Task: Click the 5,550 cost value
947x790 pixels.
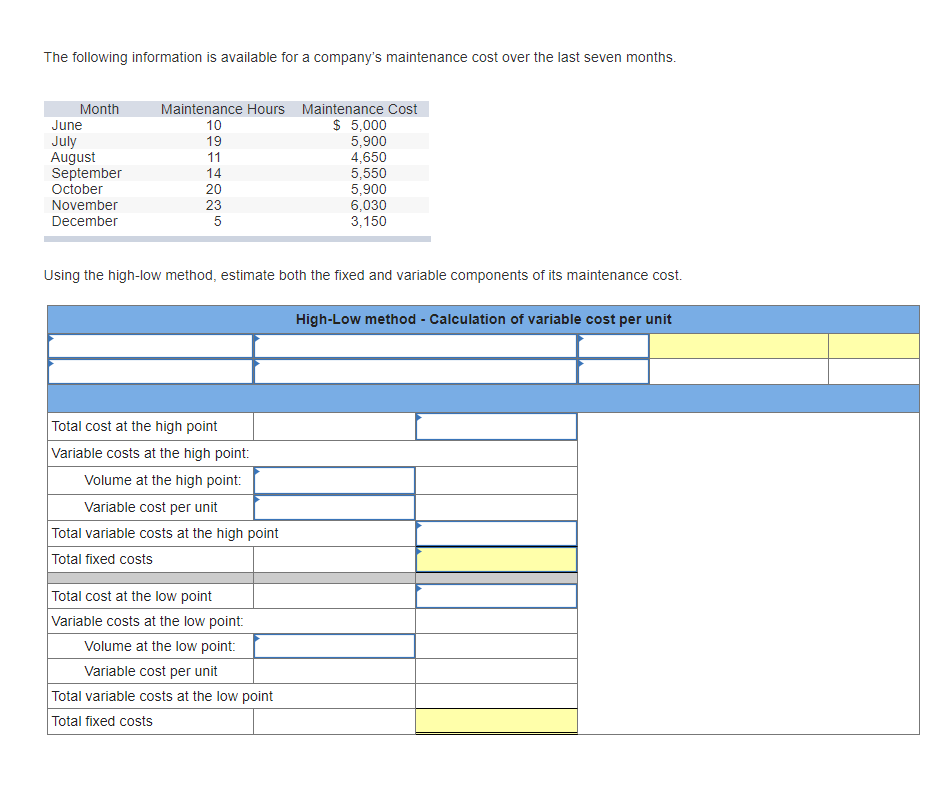Action: tap(368, 173)
